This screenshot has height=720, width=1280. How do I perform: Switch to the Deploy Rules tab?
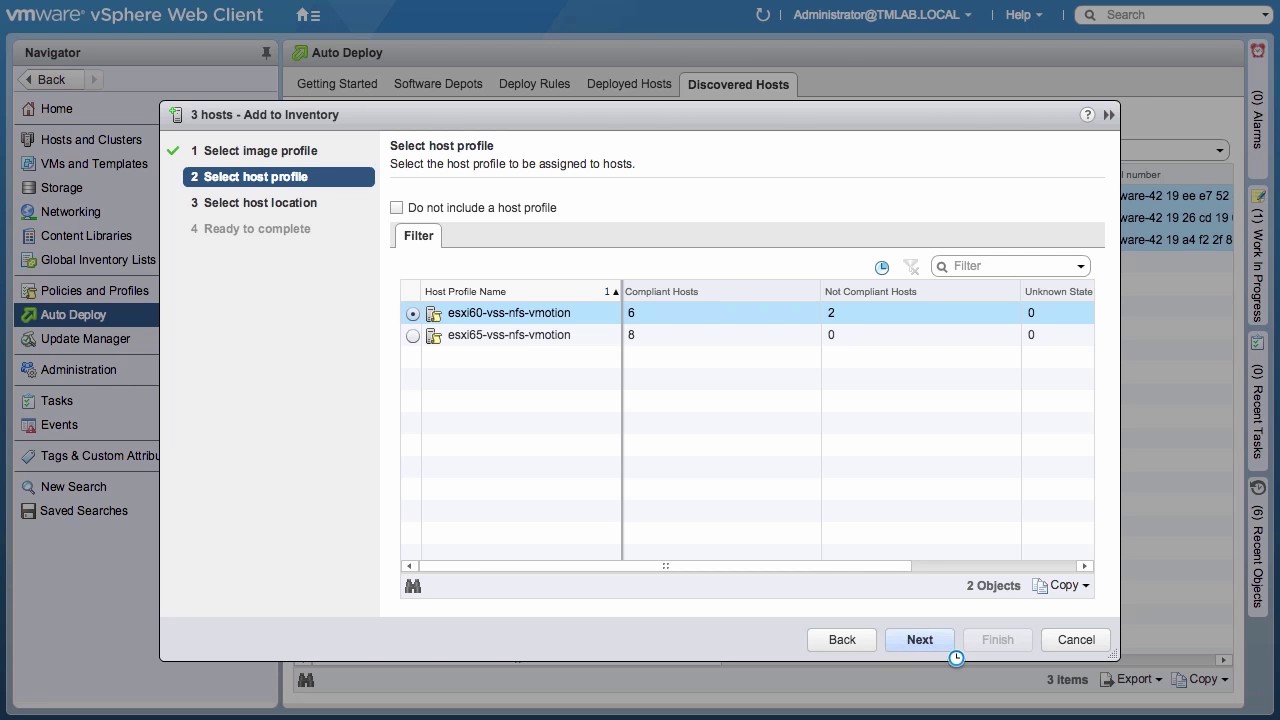click(x=534, y=84)
